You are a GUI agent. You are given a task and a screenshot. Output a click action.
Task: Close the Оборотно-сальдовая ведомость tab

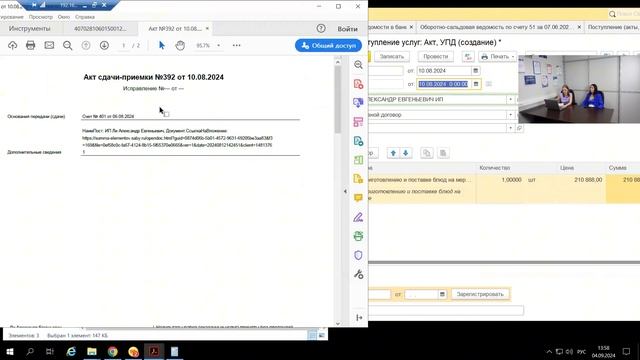(x=579, y=27)
